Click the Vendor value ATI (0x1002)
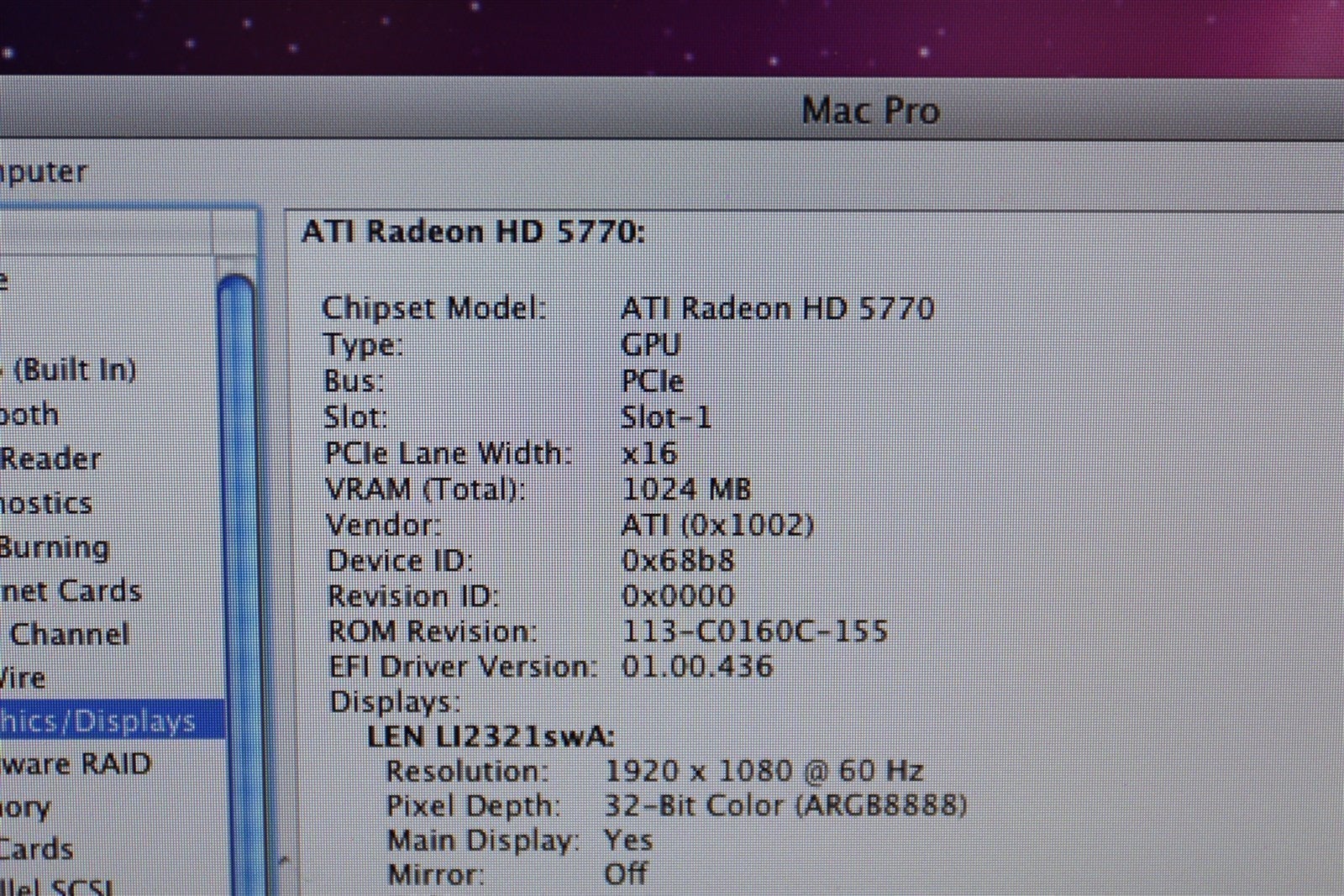1344x896 pixels. point(718,525)
